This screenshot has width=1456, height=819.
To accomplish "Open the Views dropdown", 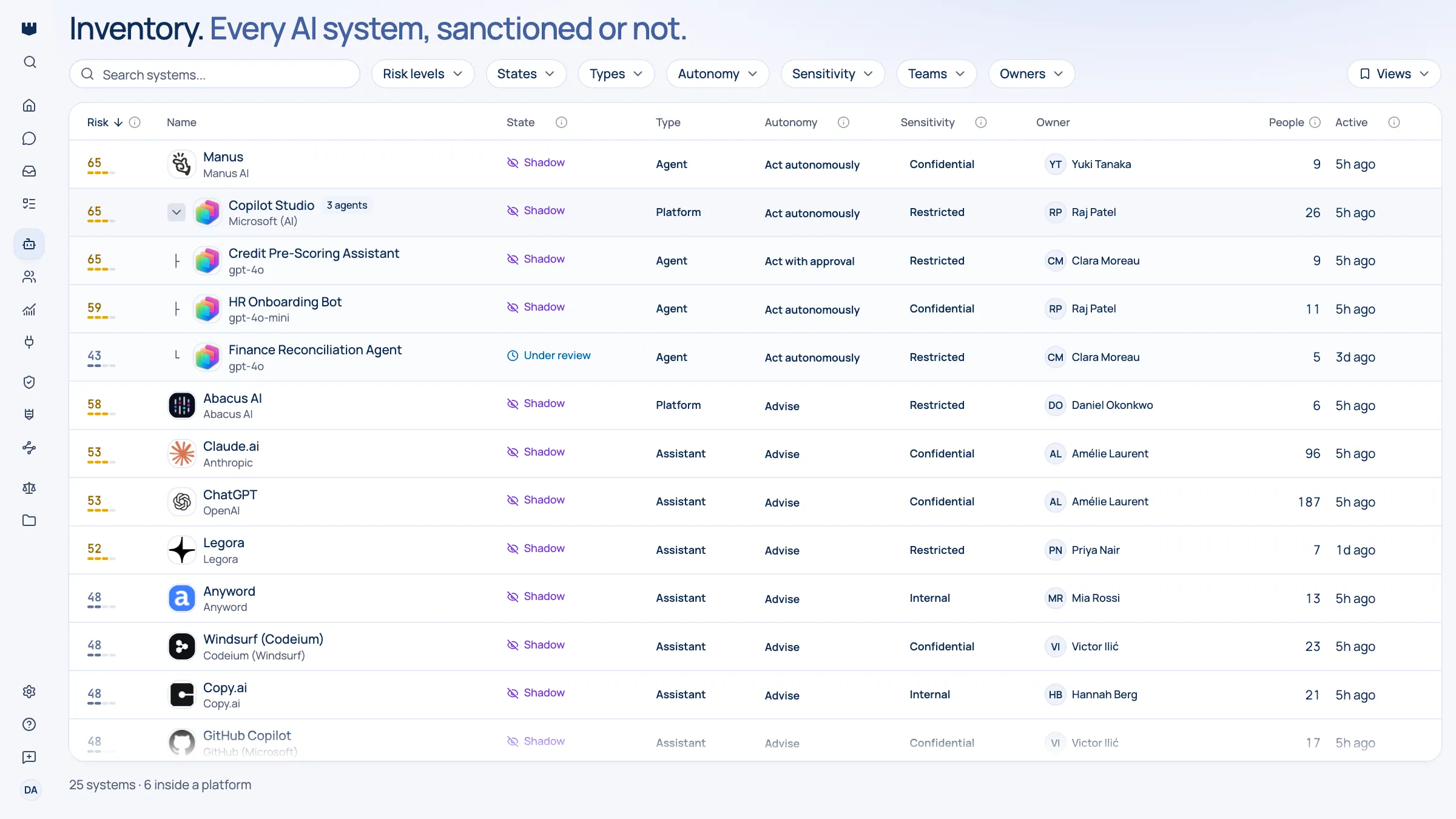I will [x=1394, y=74].
